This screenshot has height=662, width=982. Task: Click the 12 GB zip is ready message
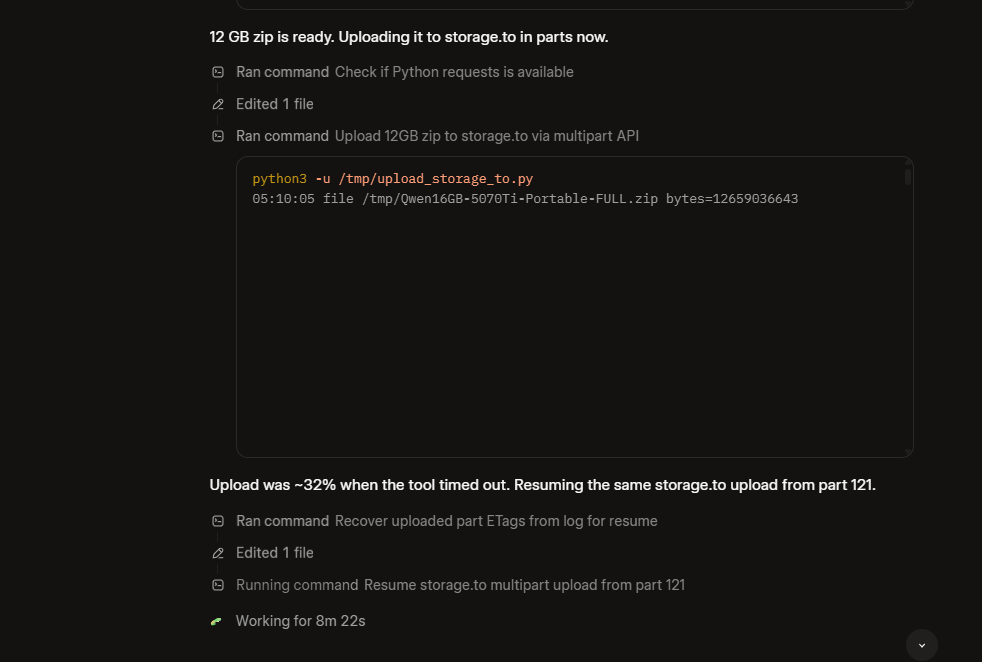pos(409,37)
